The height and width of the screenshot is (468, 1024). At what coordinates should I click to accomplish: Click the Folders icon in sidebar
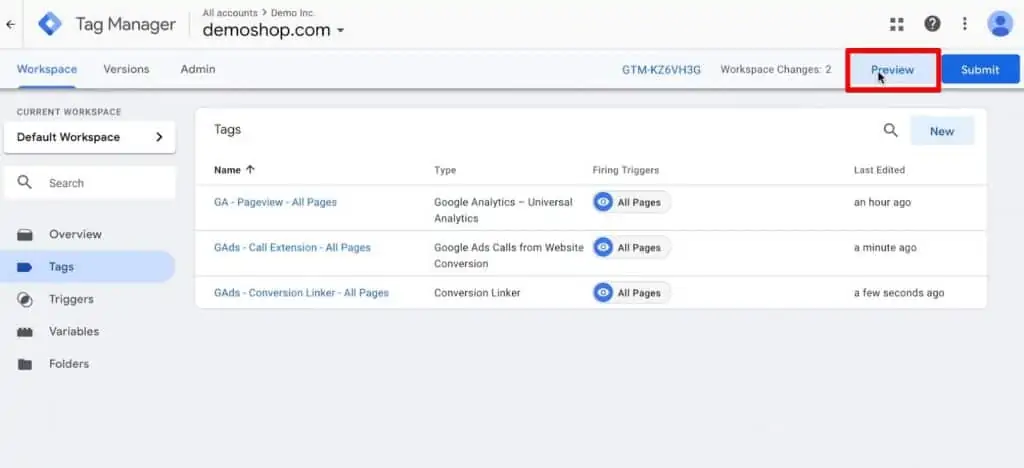[x=25, y=364]
